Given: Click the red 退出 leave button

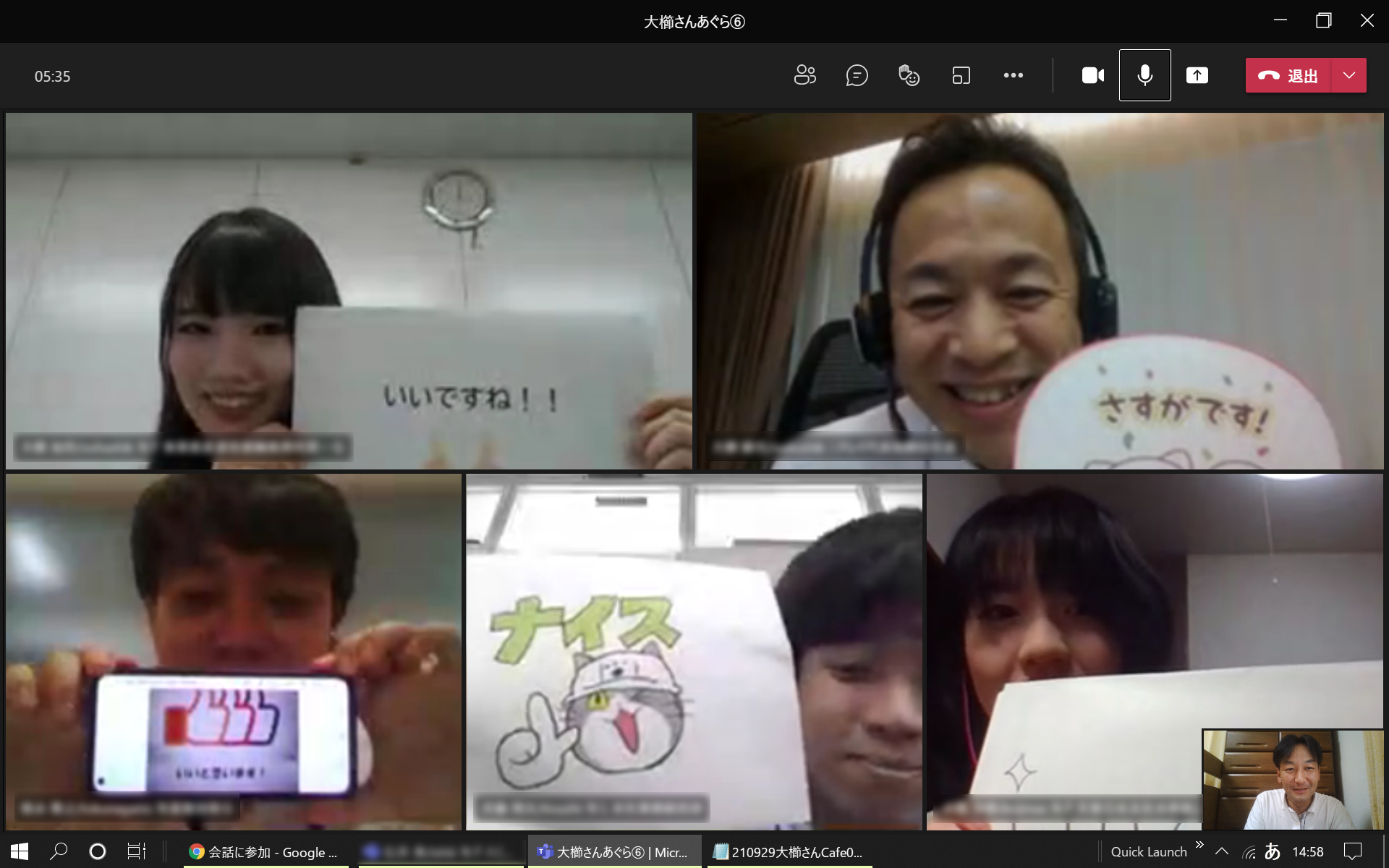Looking at the screenshot, I should click(x=1288, y=75).
